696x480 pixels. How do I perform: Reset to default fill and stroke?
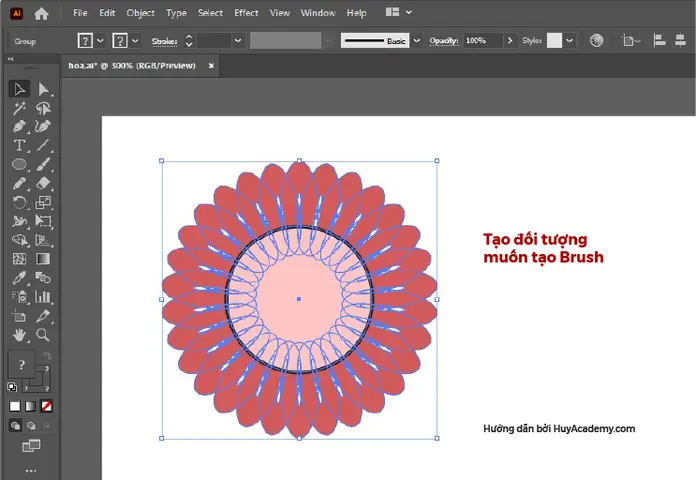point(12,387)
